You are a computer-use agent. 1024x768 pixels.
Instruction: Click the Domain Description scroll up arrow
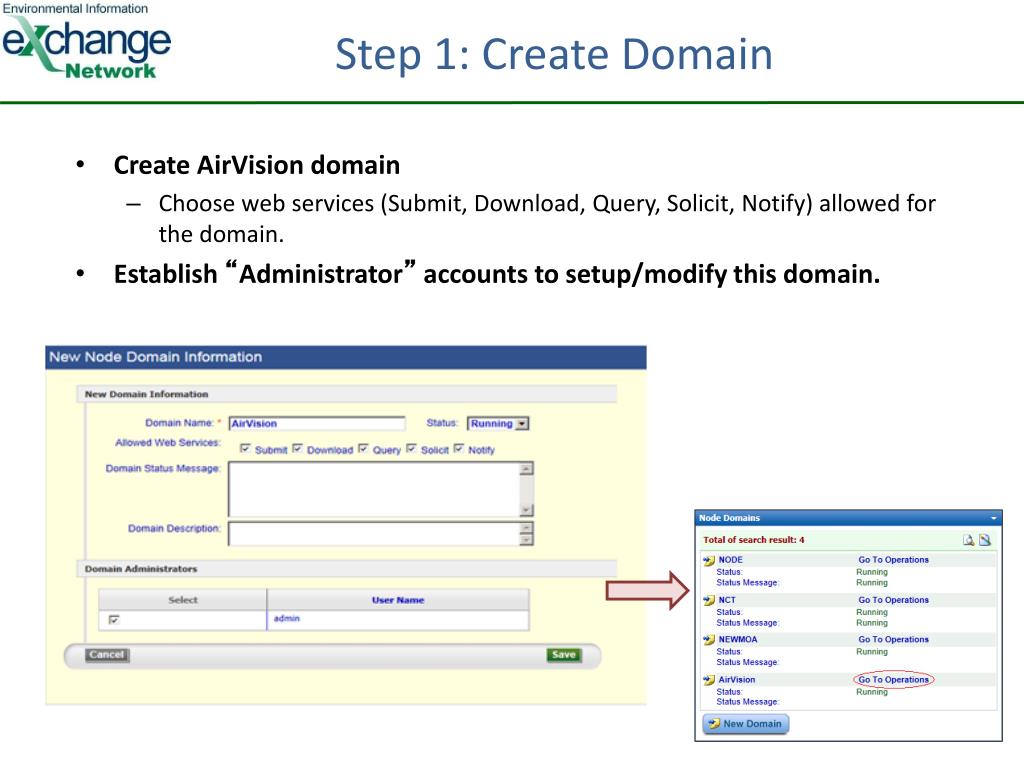tap(526, 528)
